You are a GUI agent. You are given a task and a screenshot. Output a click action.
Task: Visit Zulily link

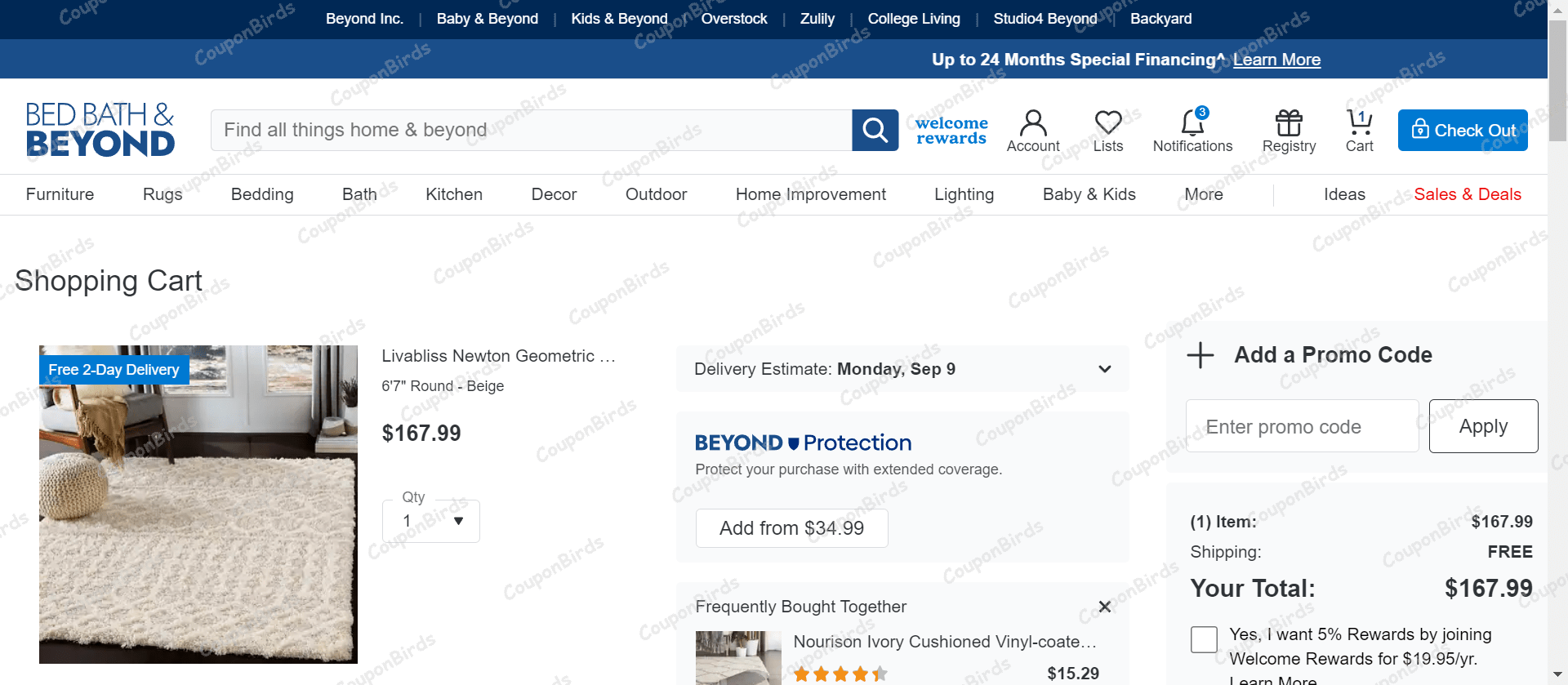coord(817,19)
